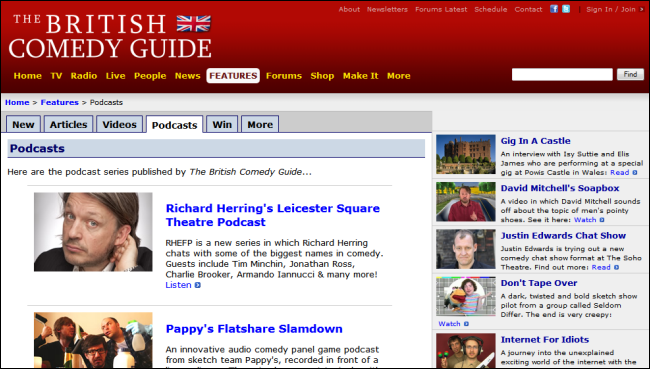
Task: Click Watch link for David Mitchell's Soapbox
Action: click(x=585, y=220)
